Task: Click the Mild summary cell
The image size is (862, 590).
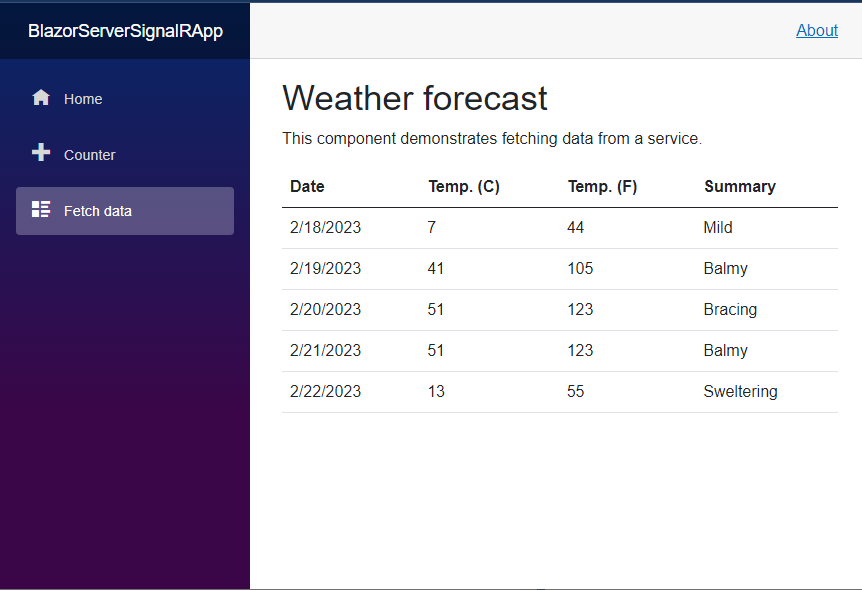Action: [718, 228]
